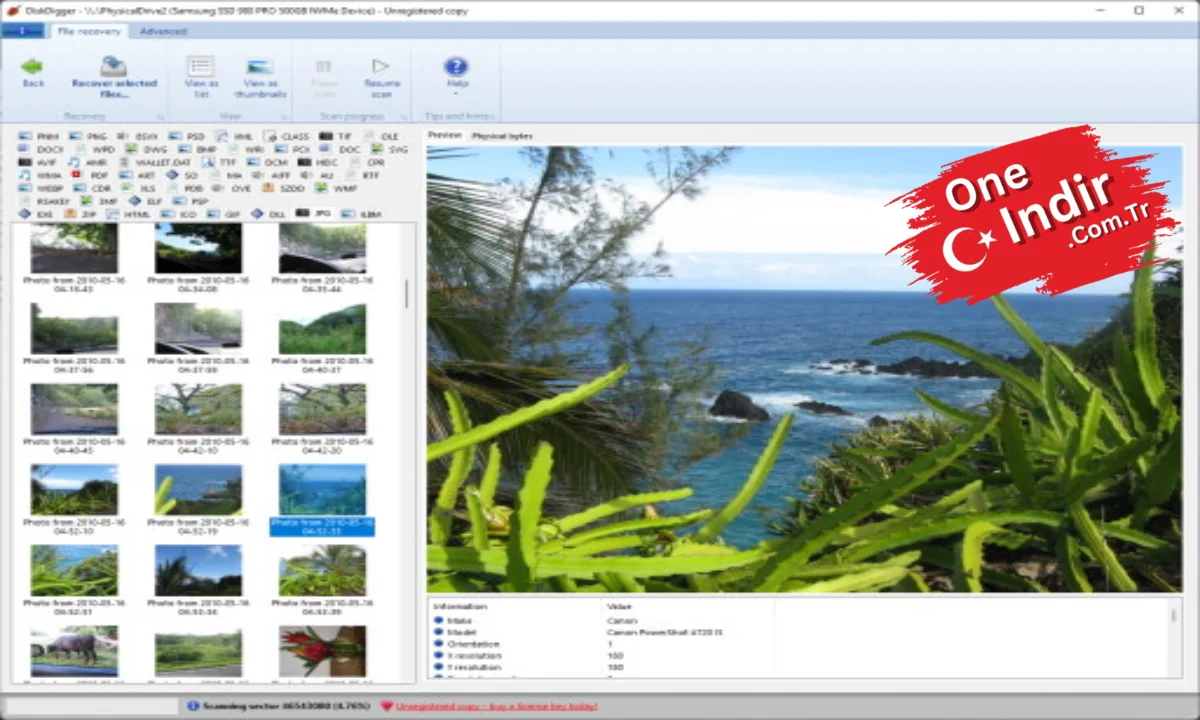This screenshot has width=1200, height=720.
Task: Select the BMP file type tab
Action: coord(197,149)
